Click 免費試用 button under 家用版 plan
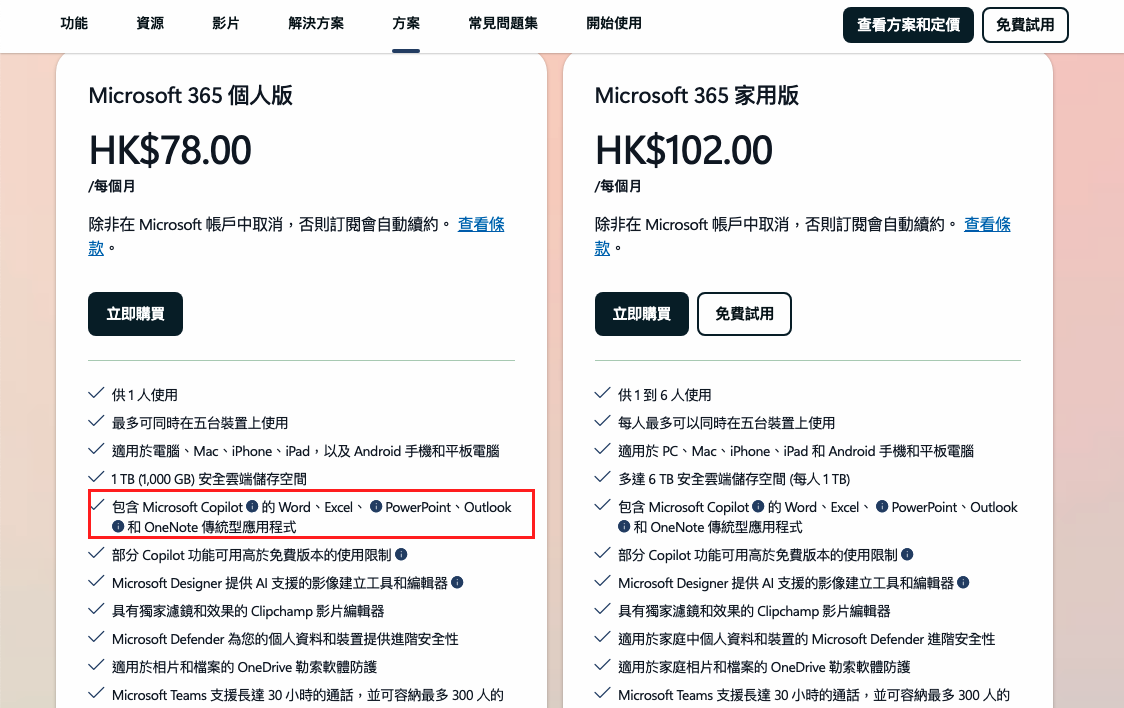1124x708 pixels. point(744,314)
